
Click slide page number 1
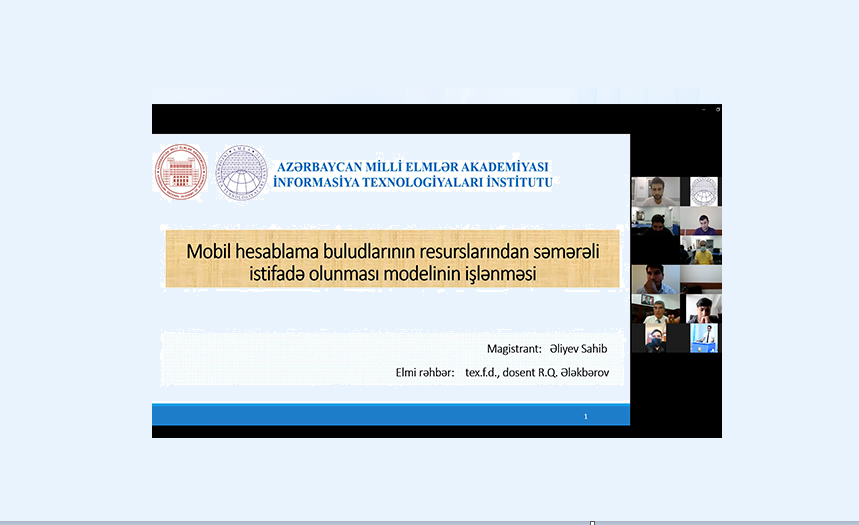pyautogui.click(x=586, y=416)
